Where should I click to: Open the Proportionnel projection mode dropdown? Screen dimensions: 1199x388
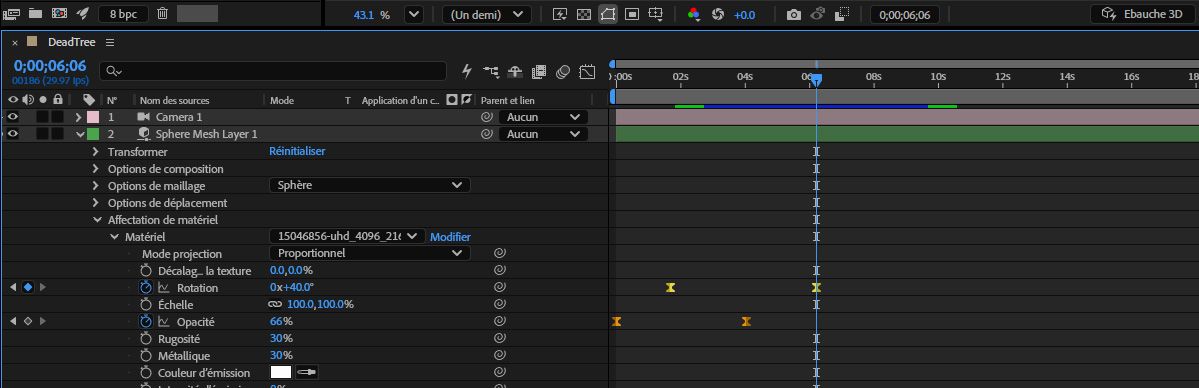pos(370,253)
